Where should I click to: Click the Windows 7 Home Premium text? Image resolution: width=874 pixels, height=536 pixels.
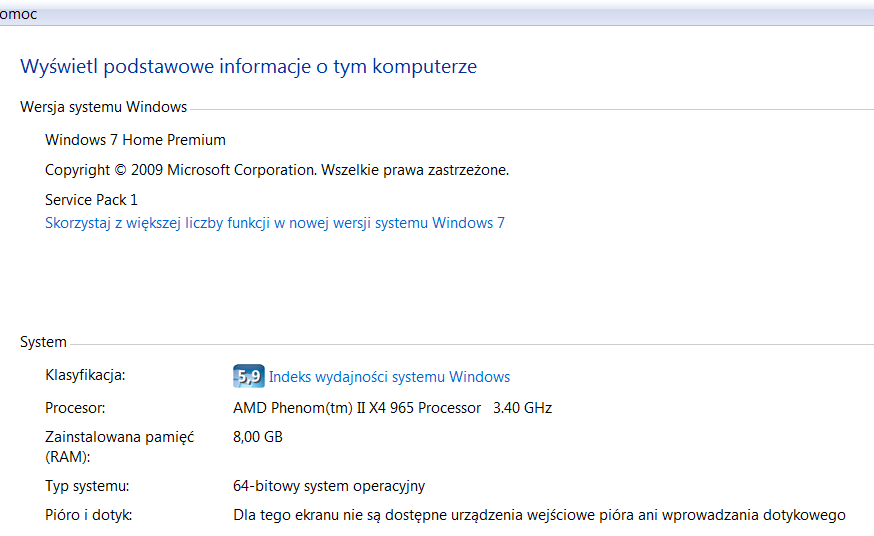135,140
